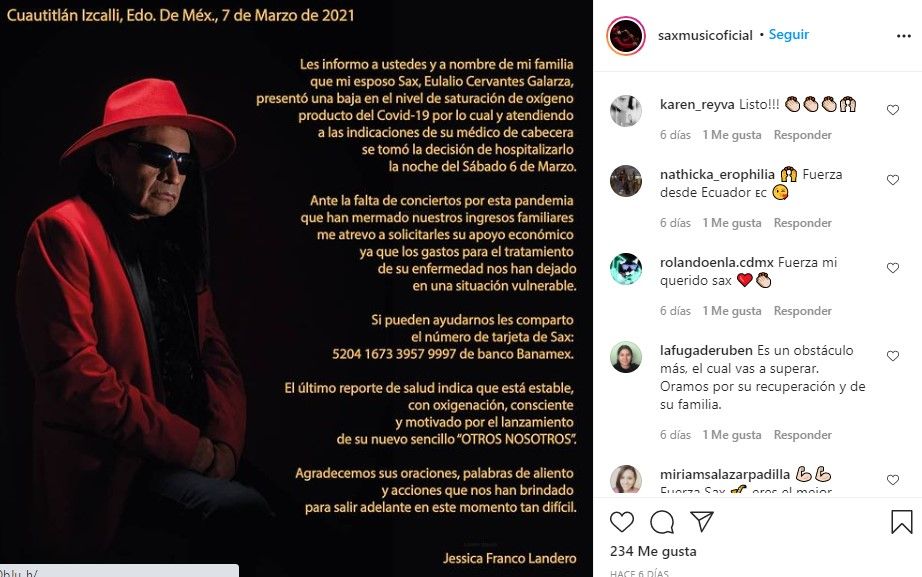Open lafugaderuben username link
This screenshot has height=577, width=922.
click(706, 351)
